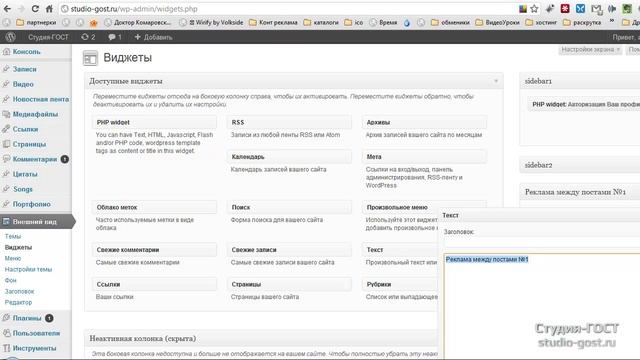The height and width of the screenshot is (360, 640).
Task: Open Ссылки in left admin menu
Action: (x=25, y=129)
